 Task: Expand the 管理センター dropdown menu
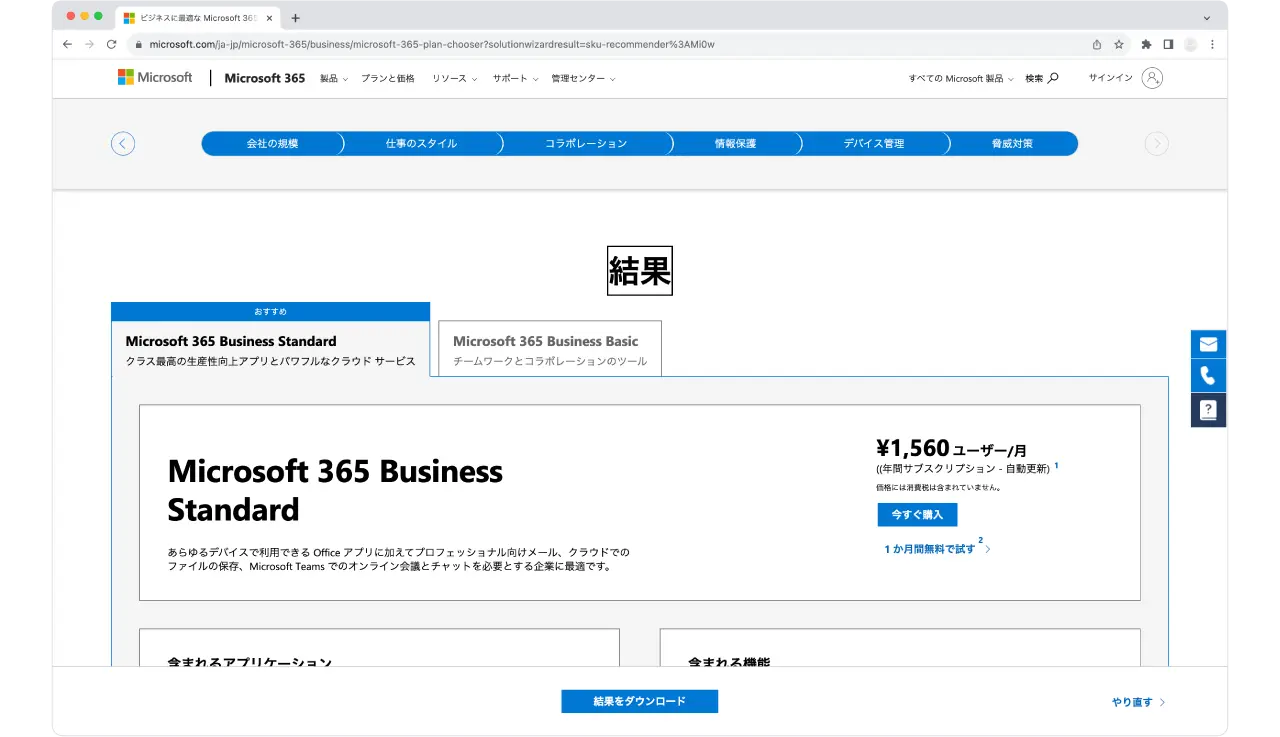tap(583, 78)
